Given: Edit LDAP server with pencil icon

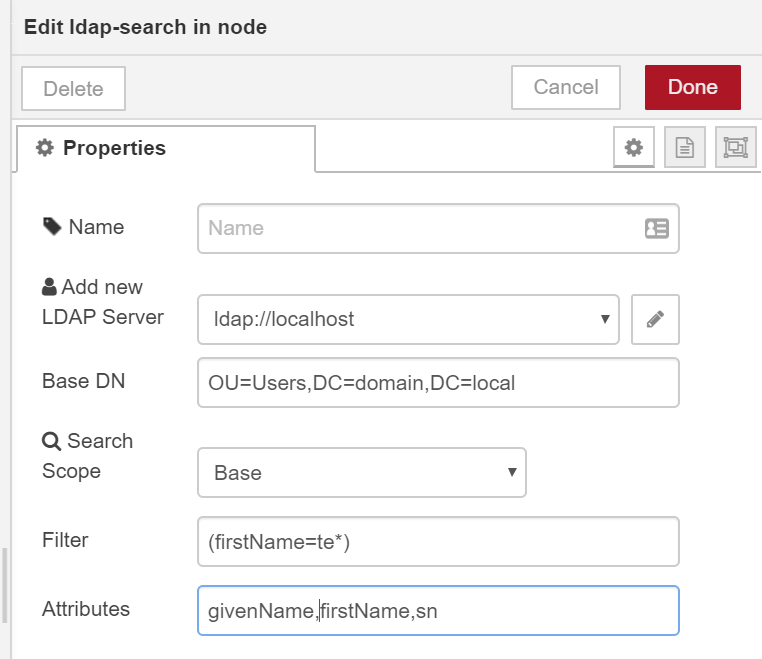Looking at the screenshot, I should point(655,319).
